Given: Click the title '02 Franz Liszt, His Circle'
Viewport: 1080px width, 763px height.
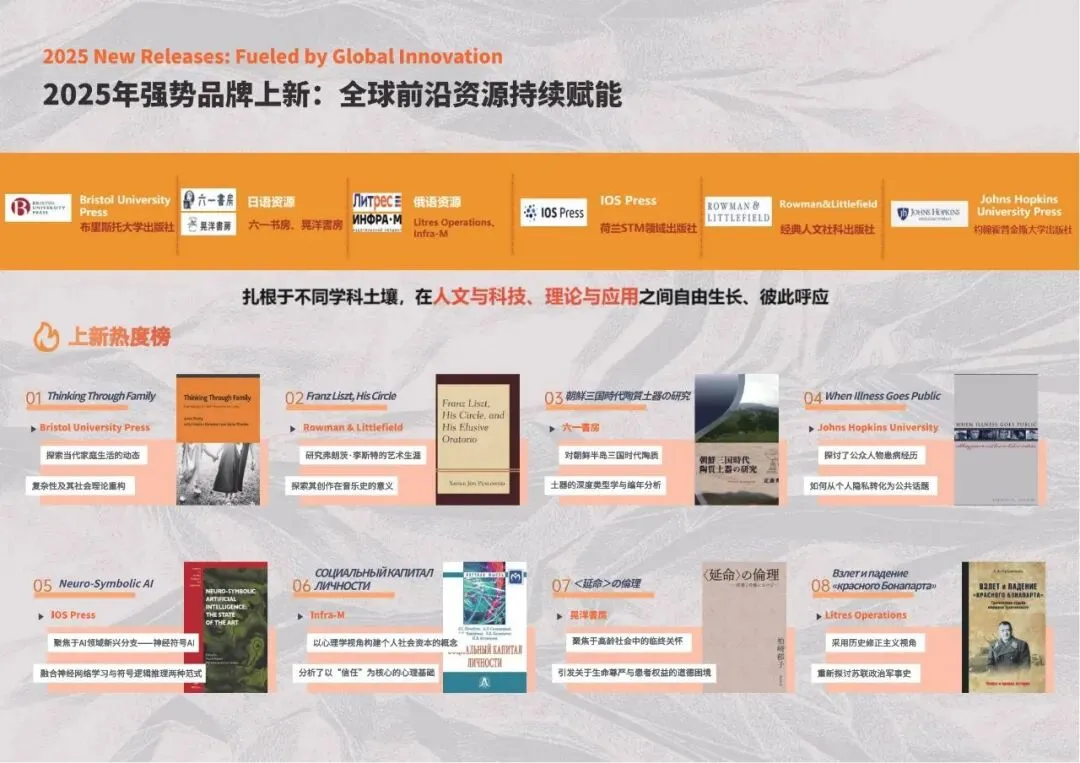Looking at the screenshot, I should pyautogui.click(x=341, y=397).
